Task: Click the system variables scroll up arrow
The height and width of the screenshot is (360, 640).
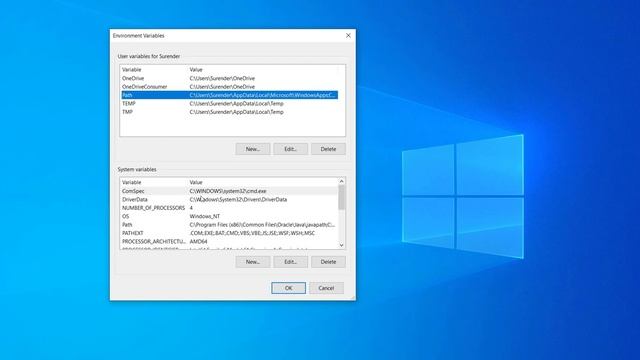Action: coord(342,181)
